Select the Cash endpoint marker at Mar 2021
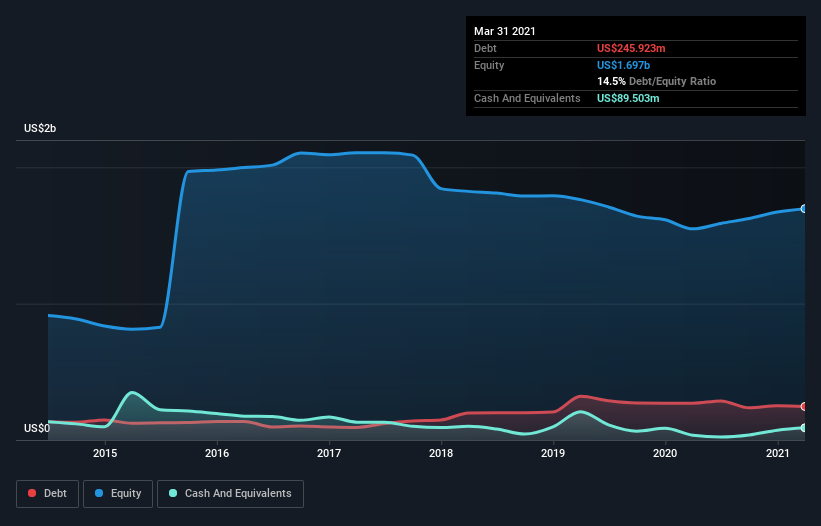 804,428
